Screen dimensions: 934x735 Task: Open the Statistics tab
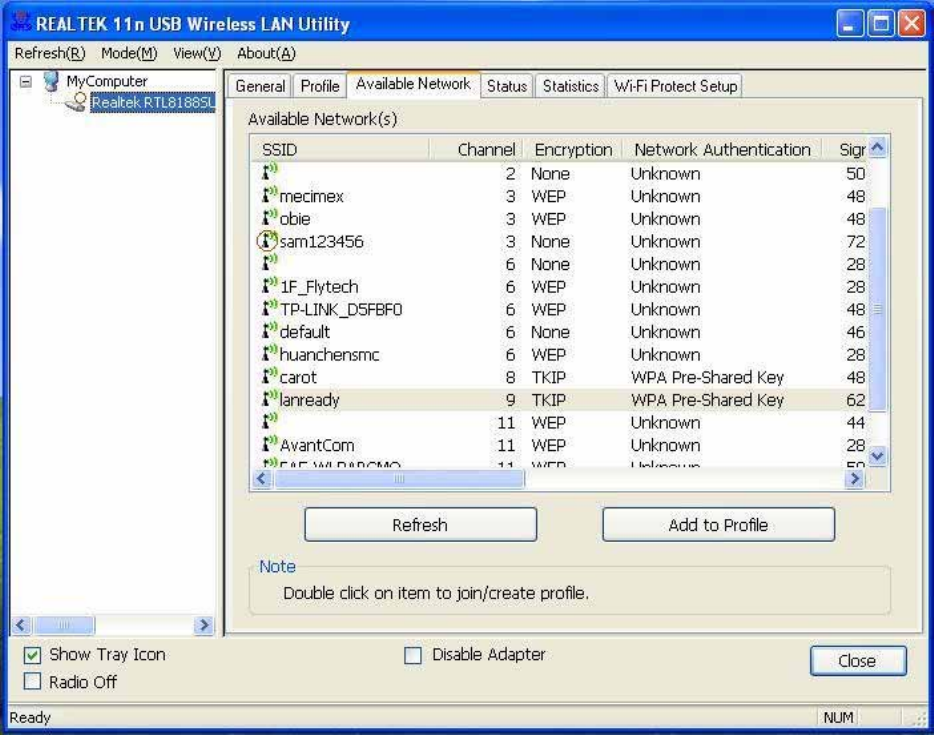[570, 86]
